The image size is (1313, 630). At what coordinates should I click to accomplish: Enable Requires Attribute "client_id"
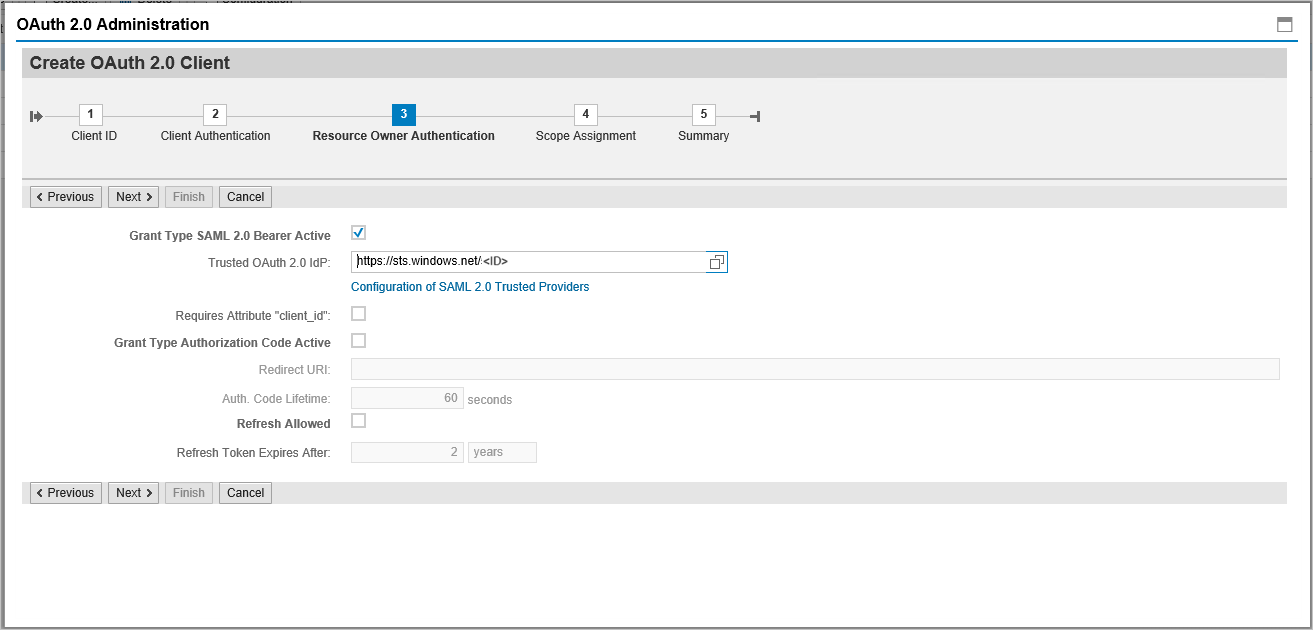[x=357, y=313]
